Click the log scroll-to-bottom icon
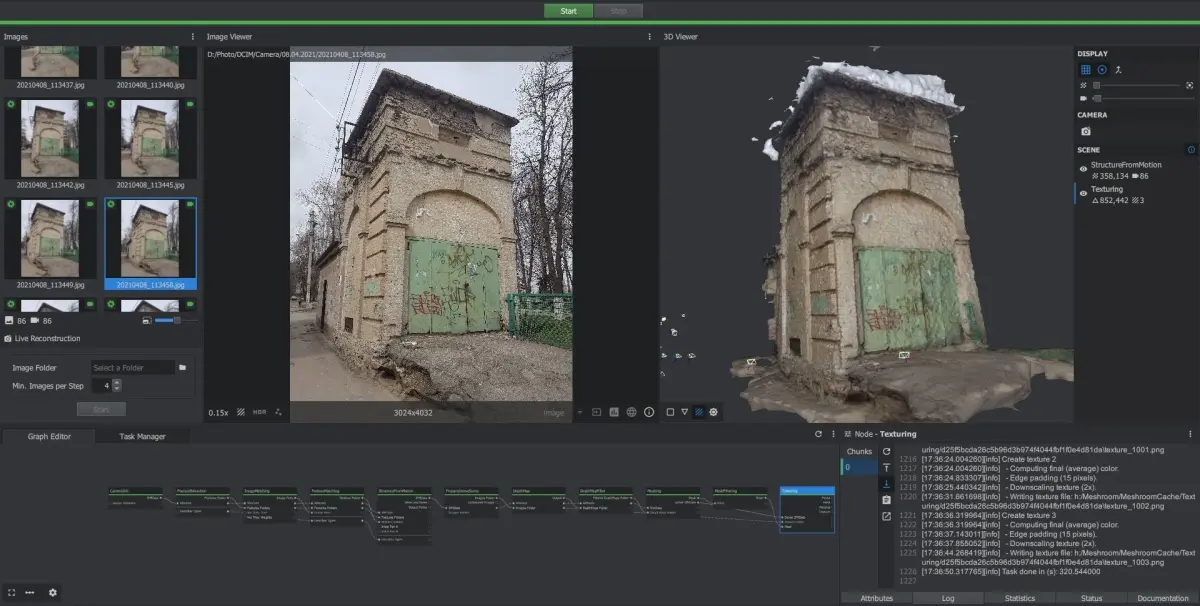 [886, 483]
